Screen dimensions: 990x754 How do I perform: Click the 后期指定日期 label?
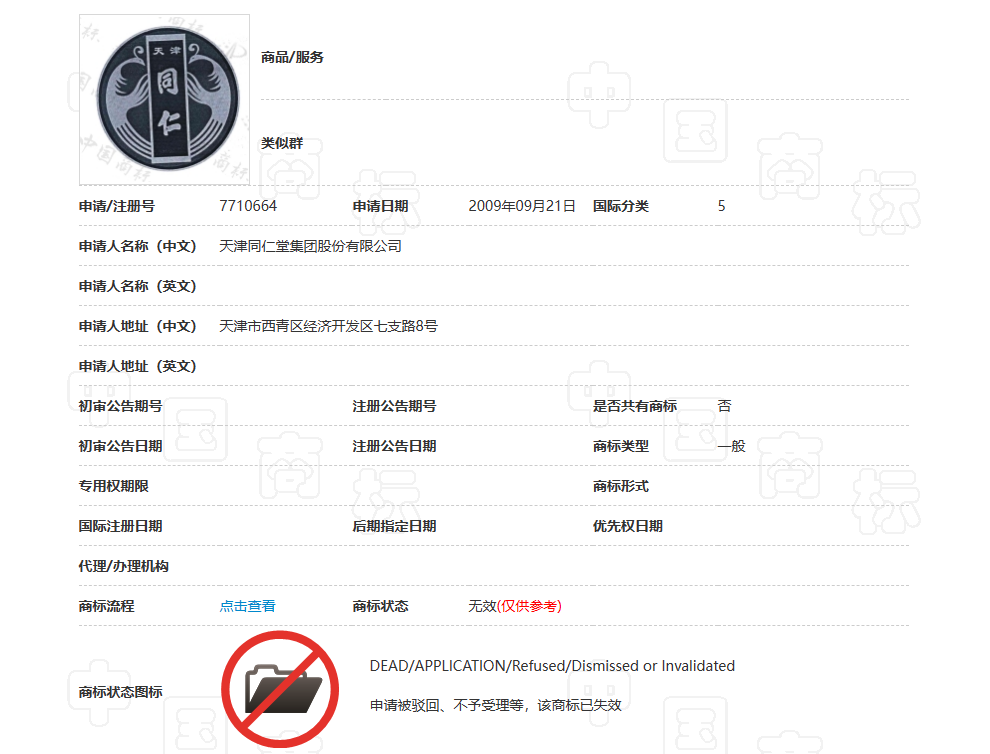(x=395, y=526)
